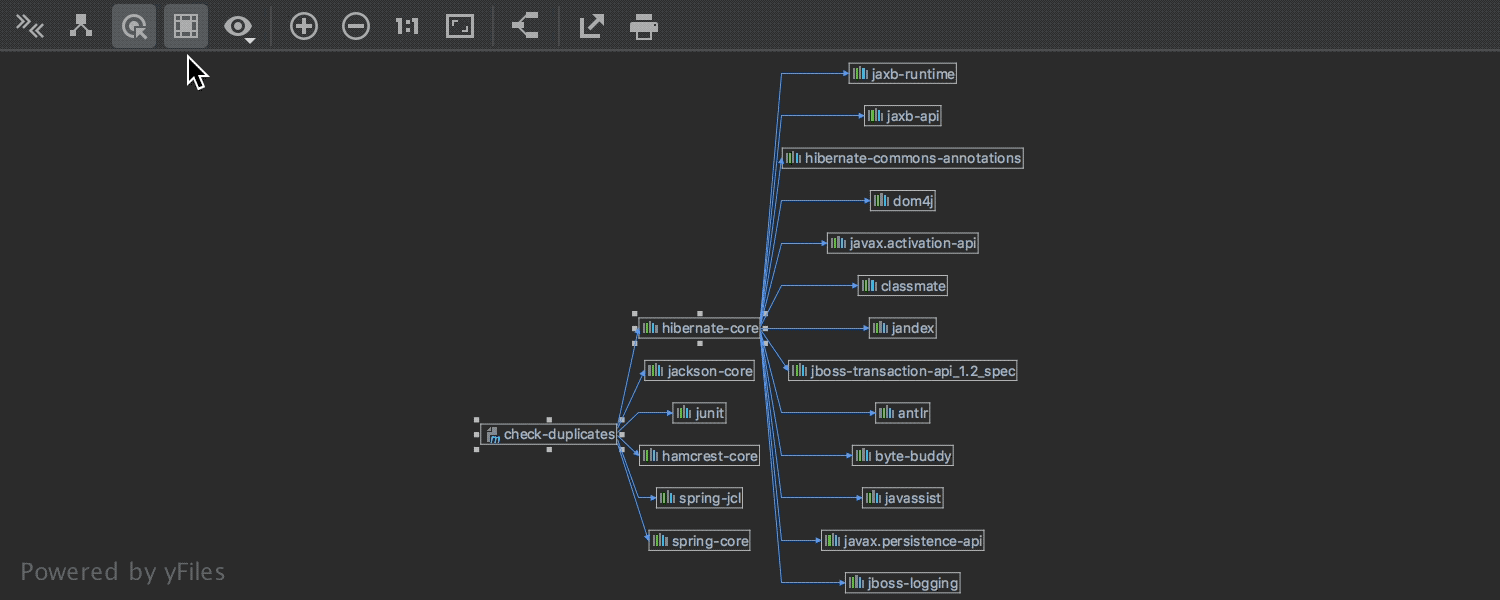This screenshot has width=1500, height=600.
Task: Click the apply layout icon
Action: tap(526, 26)
